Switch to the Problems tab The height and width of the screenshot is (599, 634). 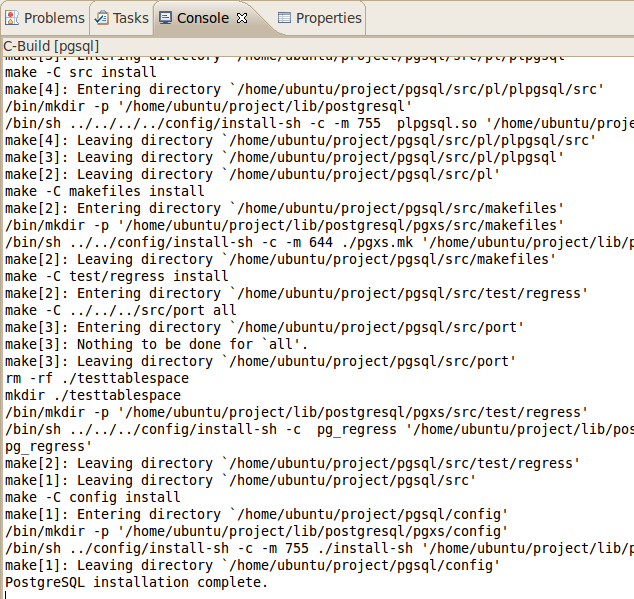coord(54,18)
